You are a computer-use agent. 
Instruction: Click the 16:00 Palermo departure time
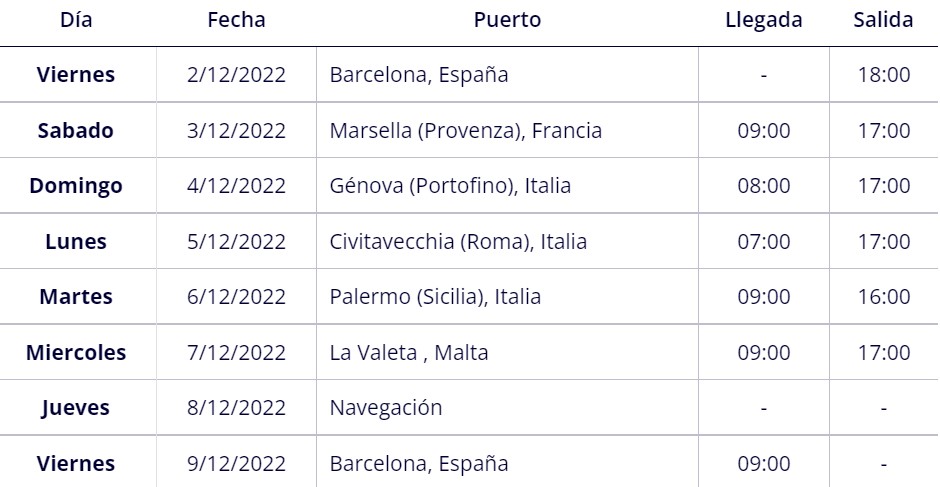[884, 297]
